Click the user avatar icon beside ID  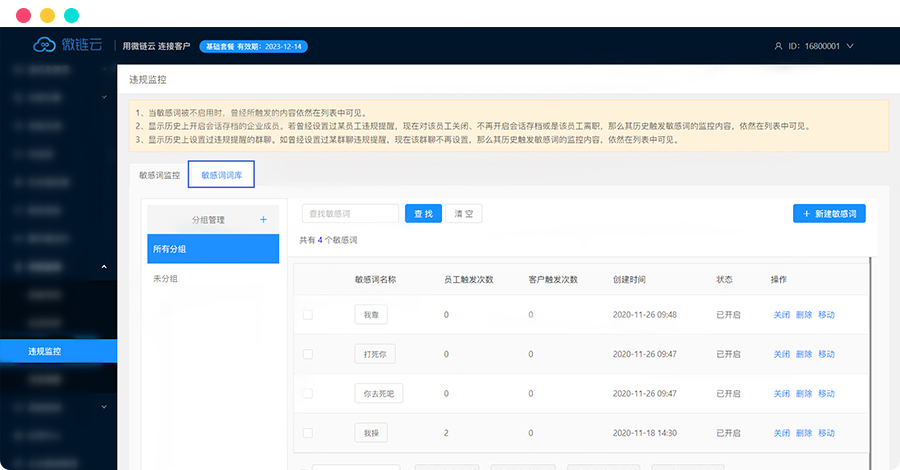point(779,46)
